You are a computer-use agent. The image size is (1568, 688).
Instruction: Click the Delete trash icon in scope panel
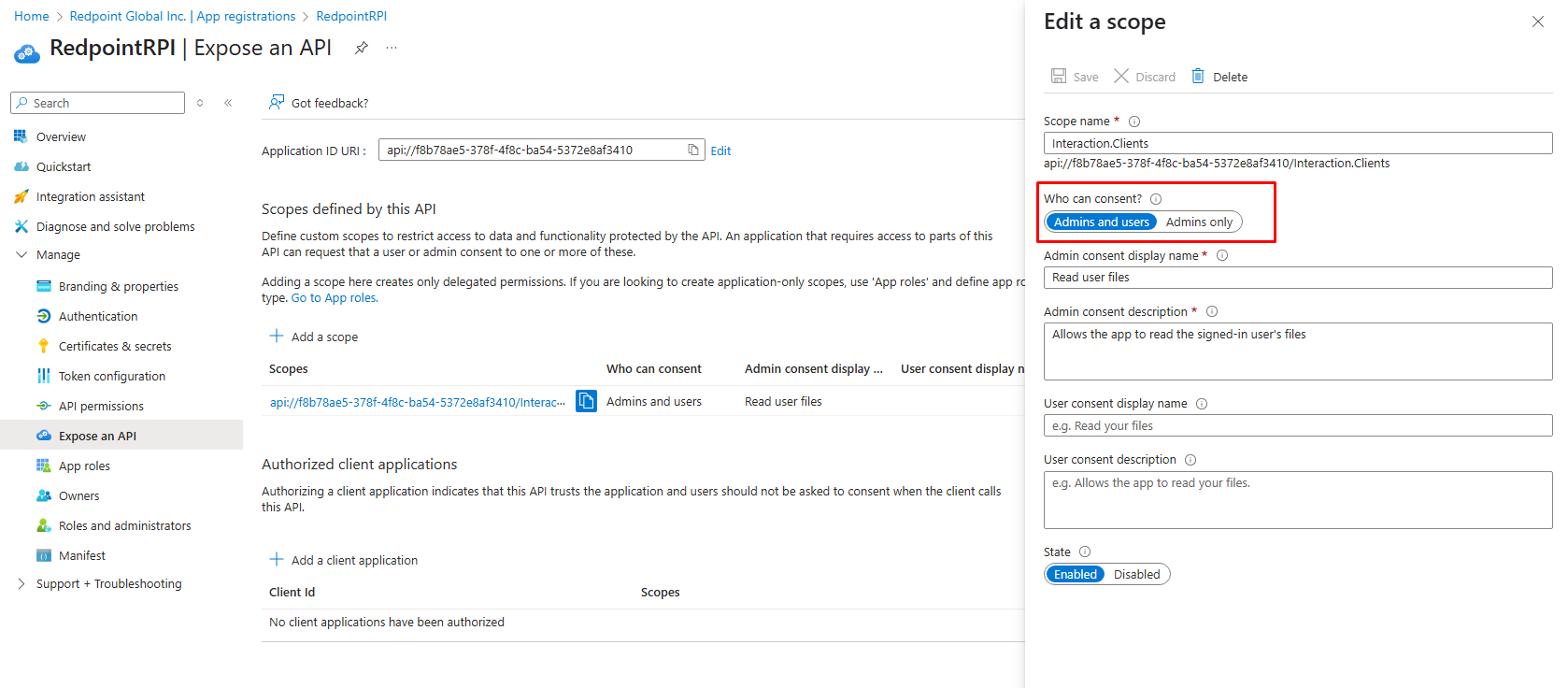1198,77
